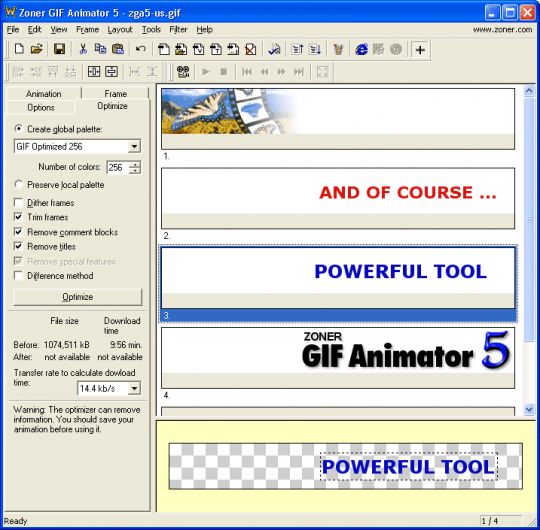540x530 pixels.
Task: Preview in Internet Explorer browser
Action: [361, 49]
